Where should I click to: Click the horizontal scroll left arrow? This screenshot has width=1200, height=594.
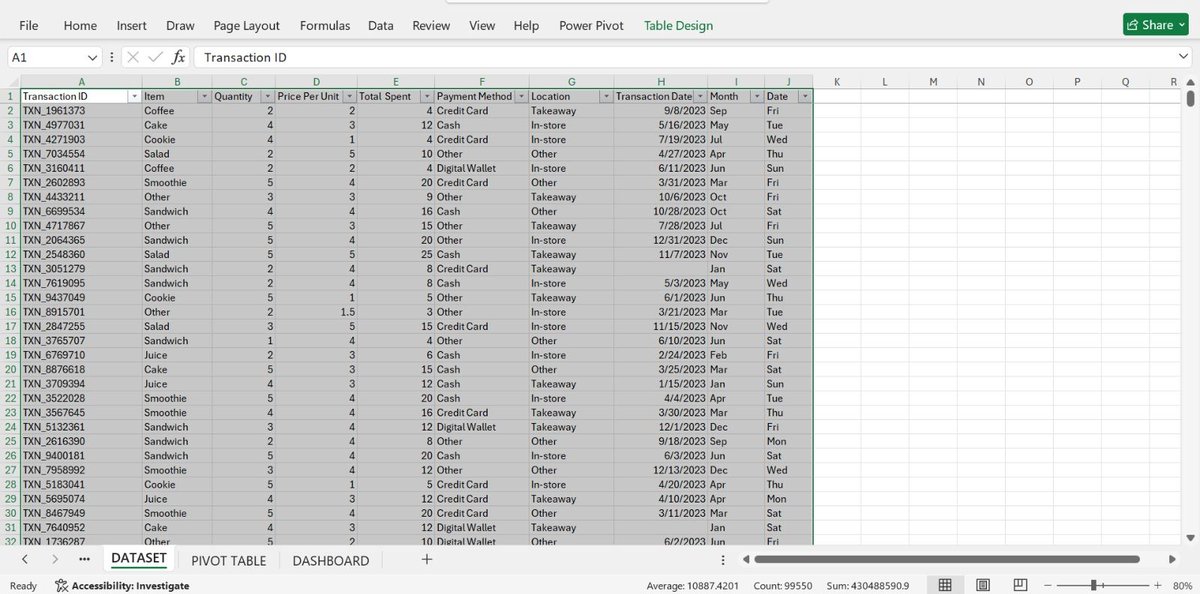click(x=745, y=560)
